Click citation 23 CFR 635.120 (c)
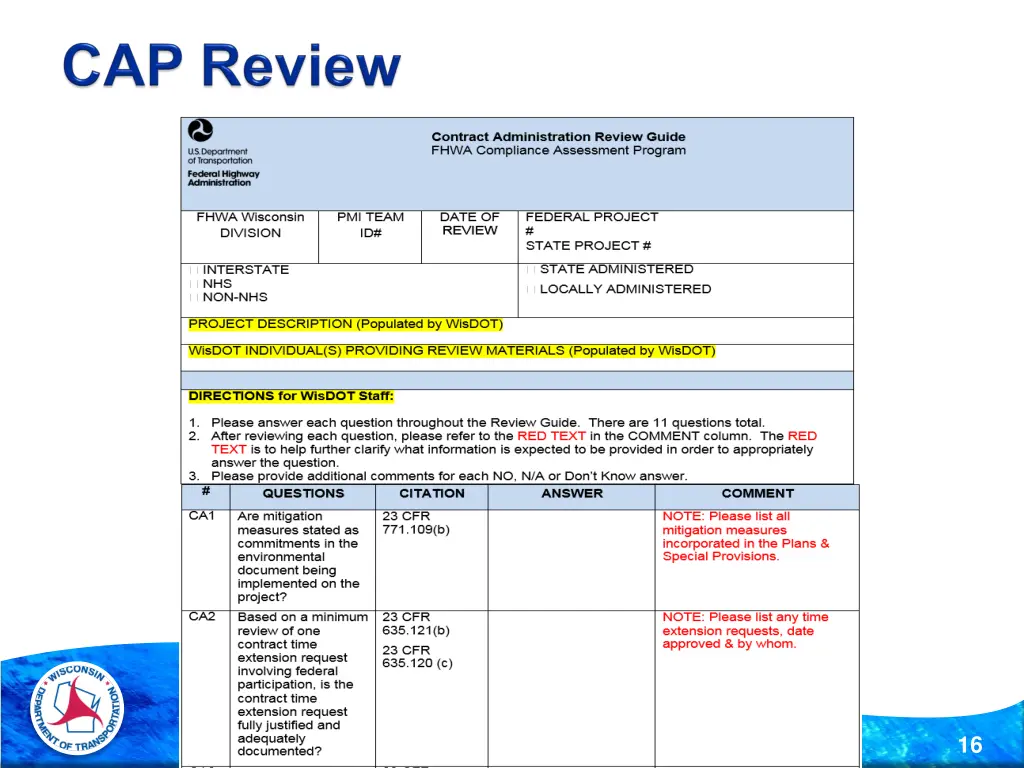Screen dimensions: 1024x768 tap(417, 656)
